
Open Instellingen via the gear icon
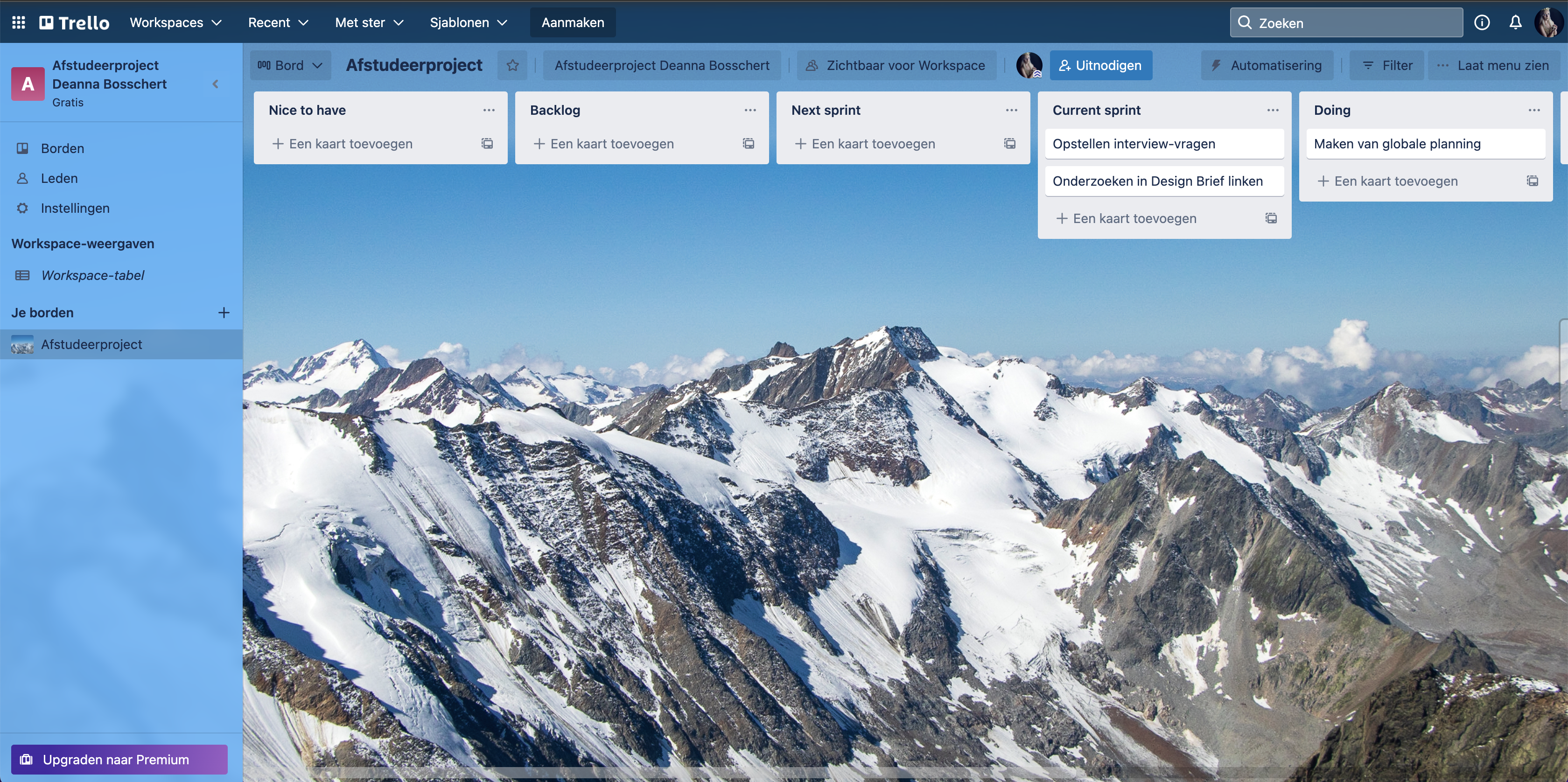tap(22, 208)
